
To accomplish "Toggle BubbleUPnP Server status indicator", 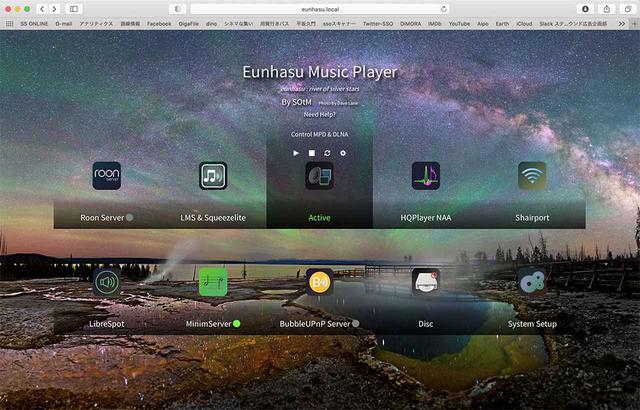I will point(356,324).
